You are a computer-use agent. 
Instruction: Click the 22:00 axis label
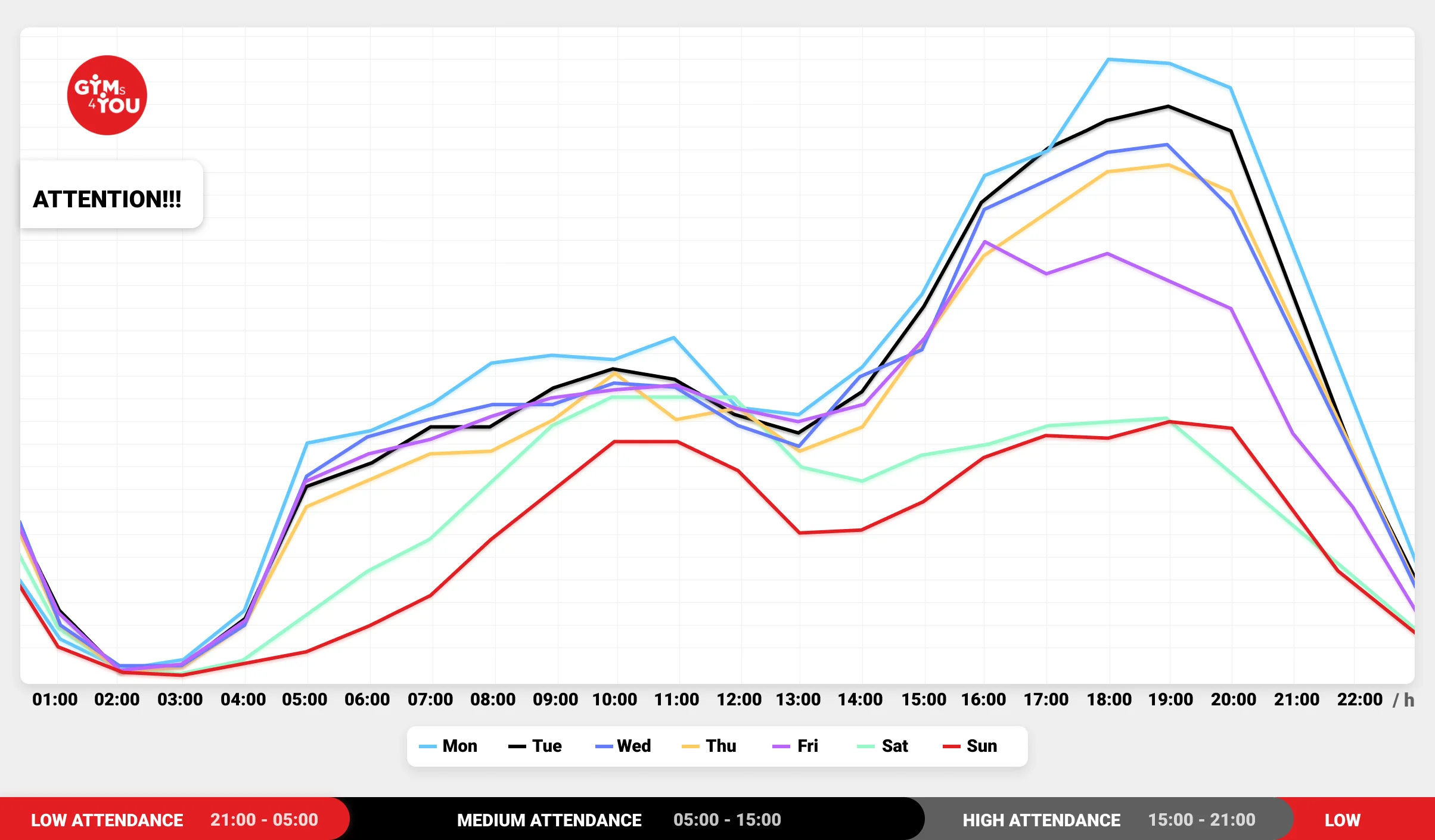click(x=1359, y=699)
